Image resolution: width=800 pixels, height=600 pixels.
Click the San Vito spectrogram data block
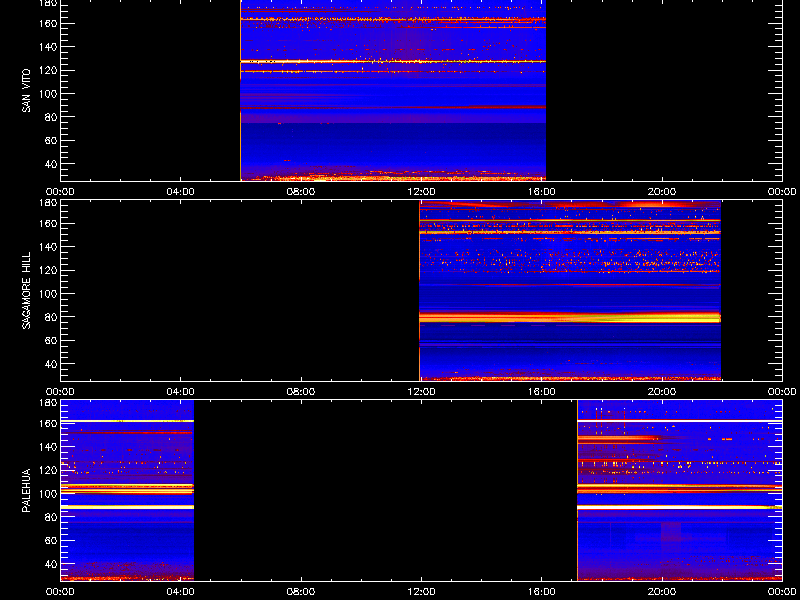coord(393,90)
